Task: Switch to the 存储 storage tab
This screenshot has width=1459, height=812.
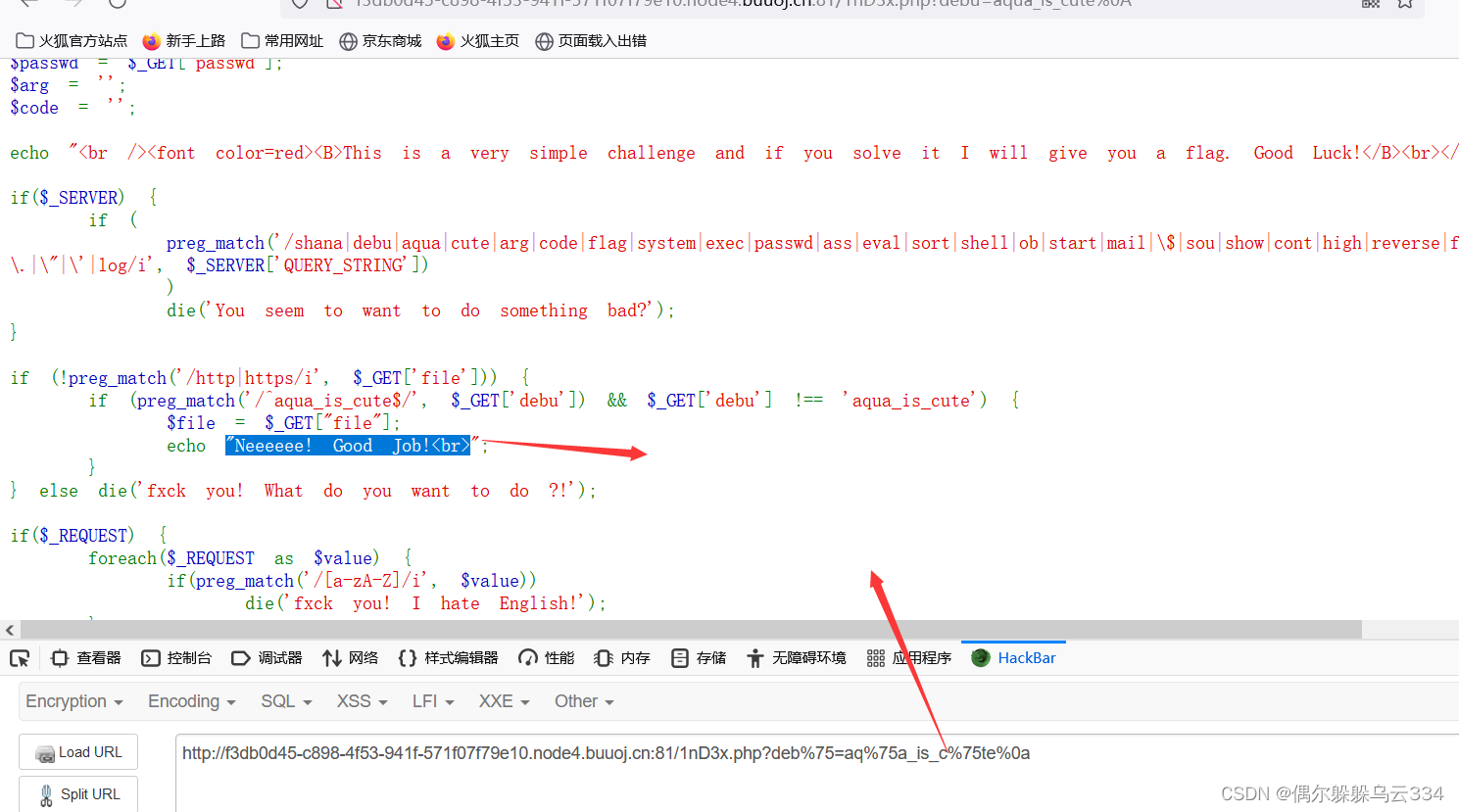Action: [699, 658]
